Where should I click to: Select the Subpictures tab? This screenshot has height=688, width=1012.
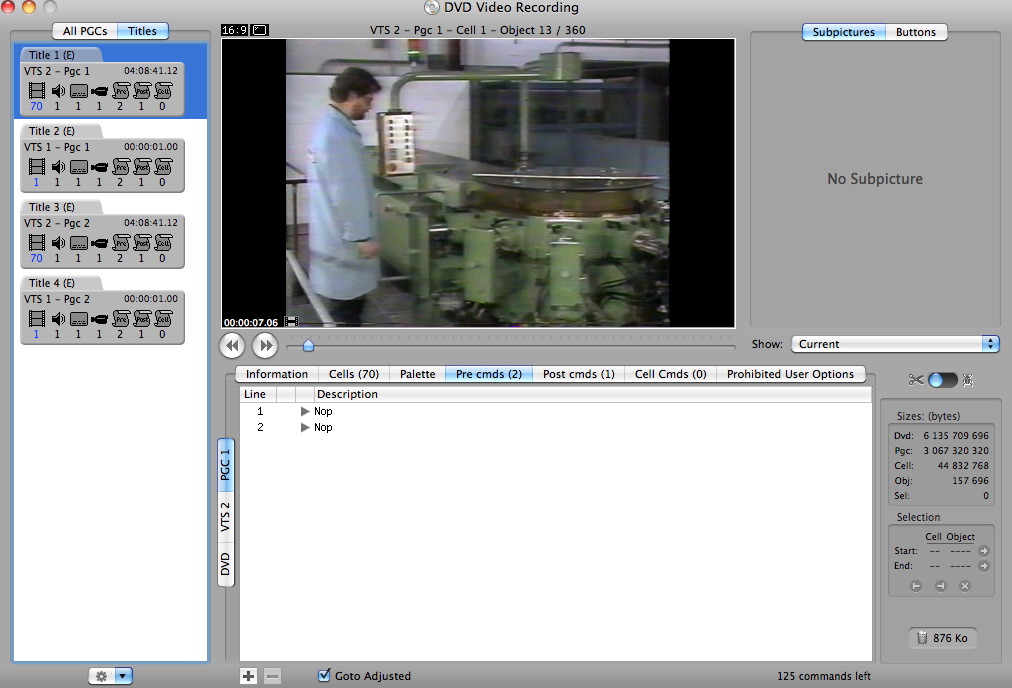pyautogui.click(x=844, y=32)
